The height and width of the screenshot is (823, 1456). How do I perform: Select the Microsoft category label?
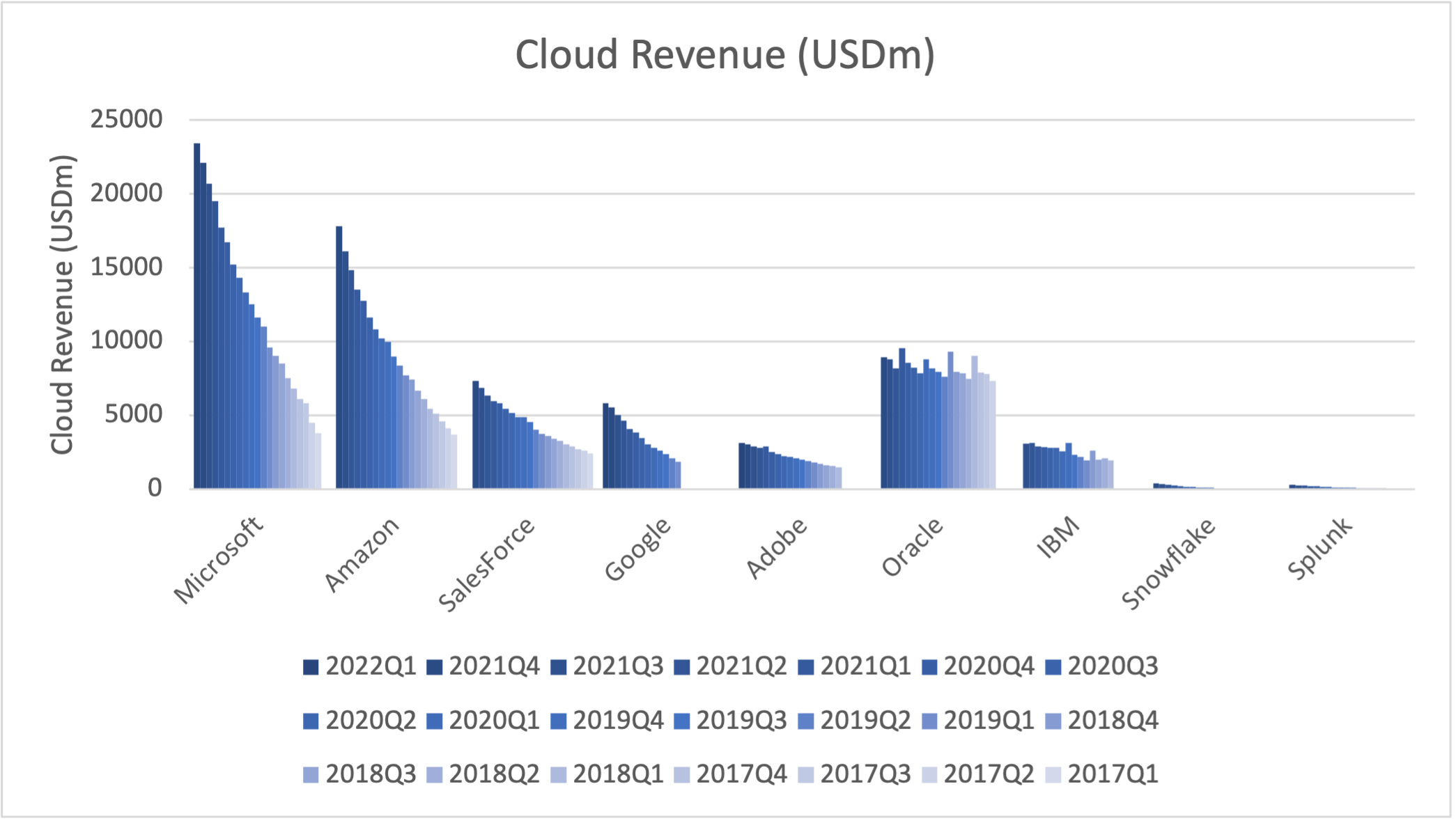219,560
